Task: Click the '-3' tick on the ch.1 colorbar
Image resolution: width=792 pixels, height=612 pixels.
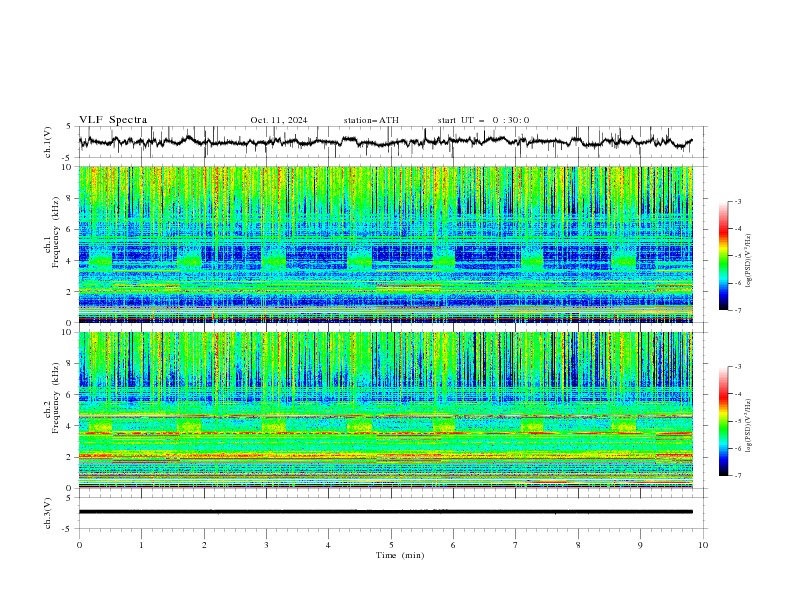Action: click(x=737, y=201)
